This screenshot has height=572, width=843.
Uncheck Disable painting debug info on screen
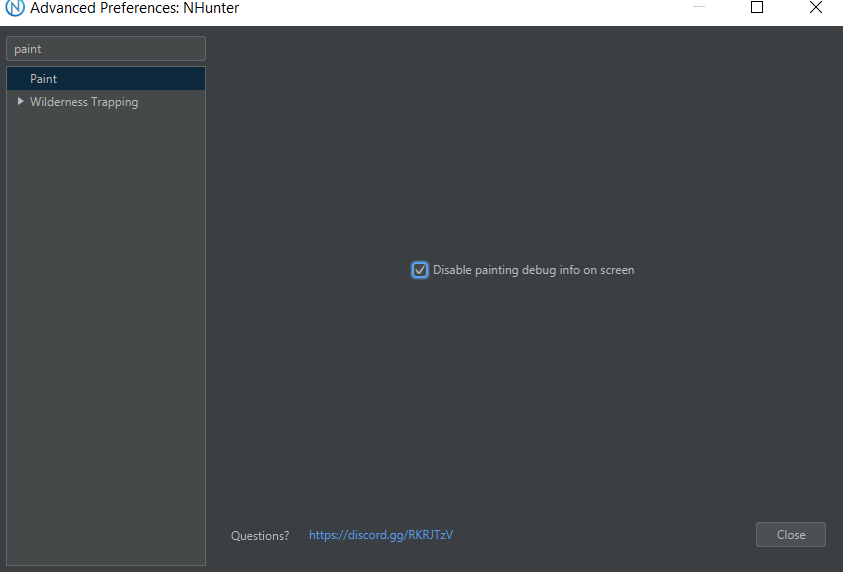click(420, 270)
